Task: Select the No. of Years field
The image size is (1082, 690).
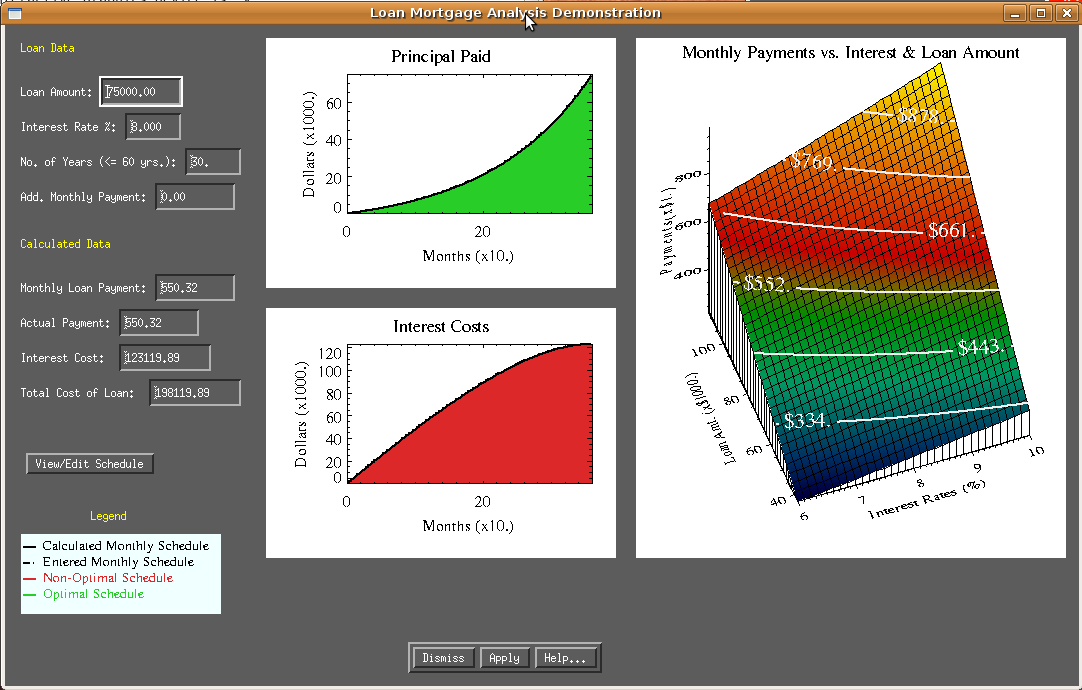Action: tap(213, 161)
